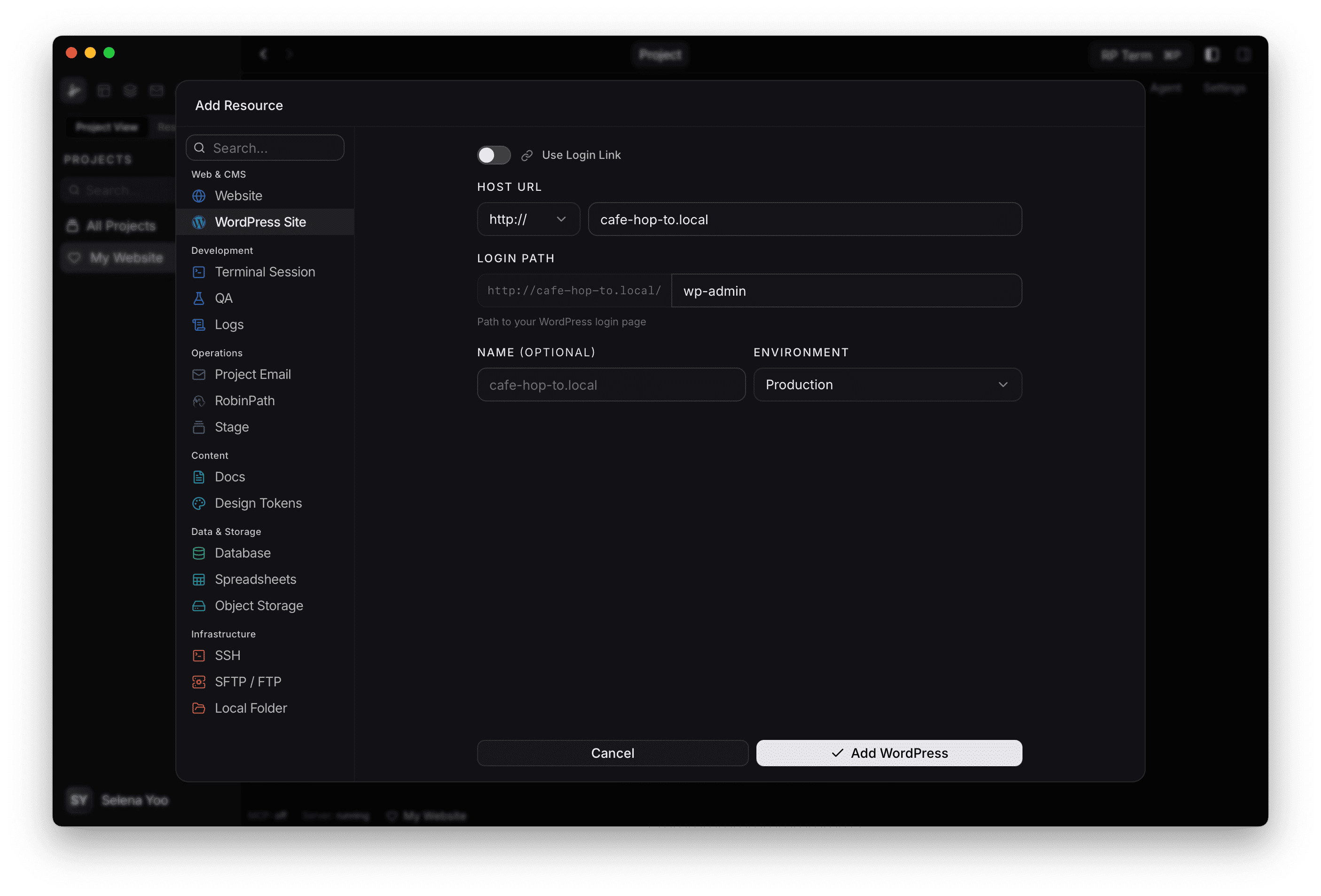Select the Object Storage resource
The width and height of the screenshot is (1321, 896).
pos(259,605)
